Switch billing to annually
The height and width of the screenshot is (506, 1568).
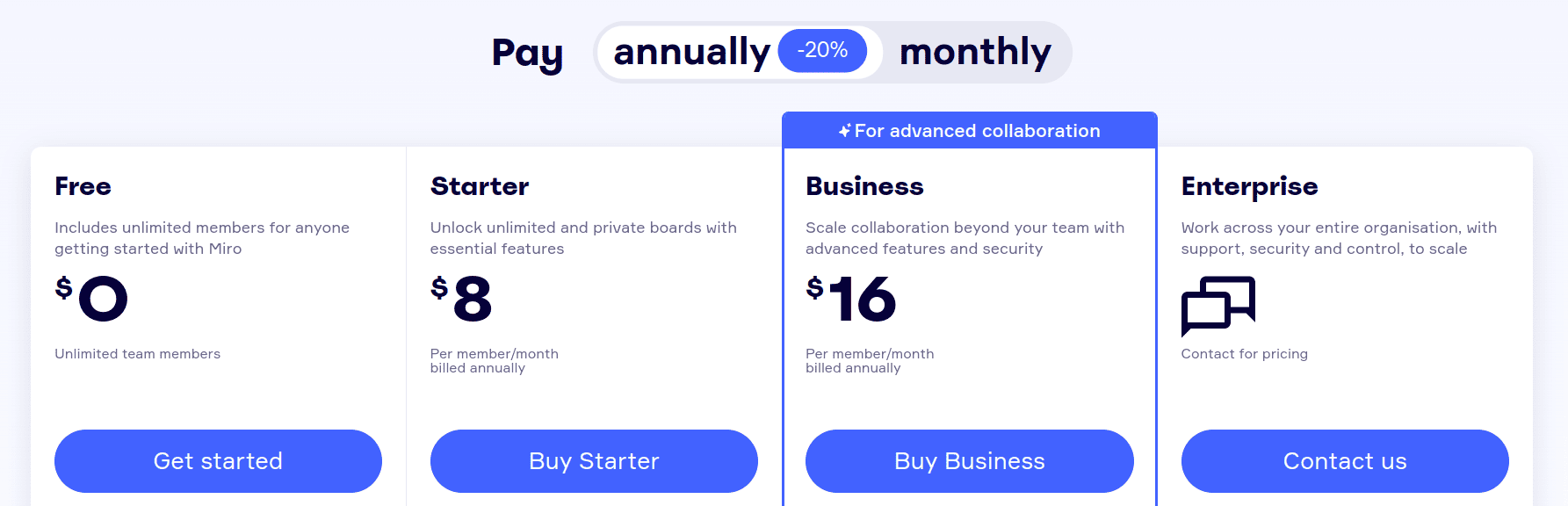(x=691, y=52)
